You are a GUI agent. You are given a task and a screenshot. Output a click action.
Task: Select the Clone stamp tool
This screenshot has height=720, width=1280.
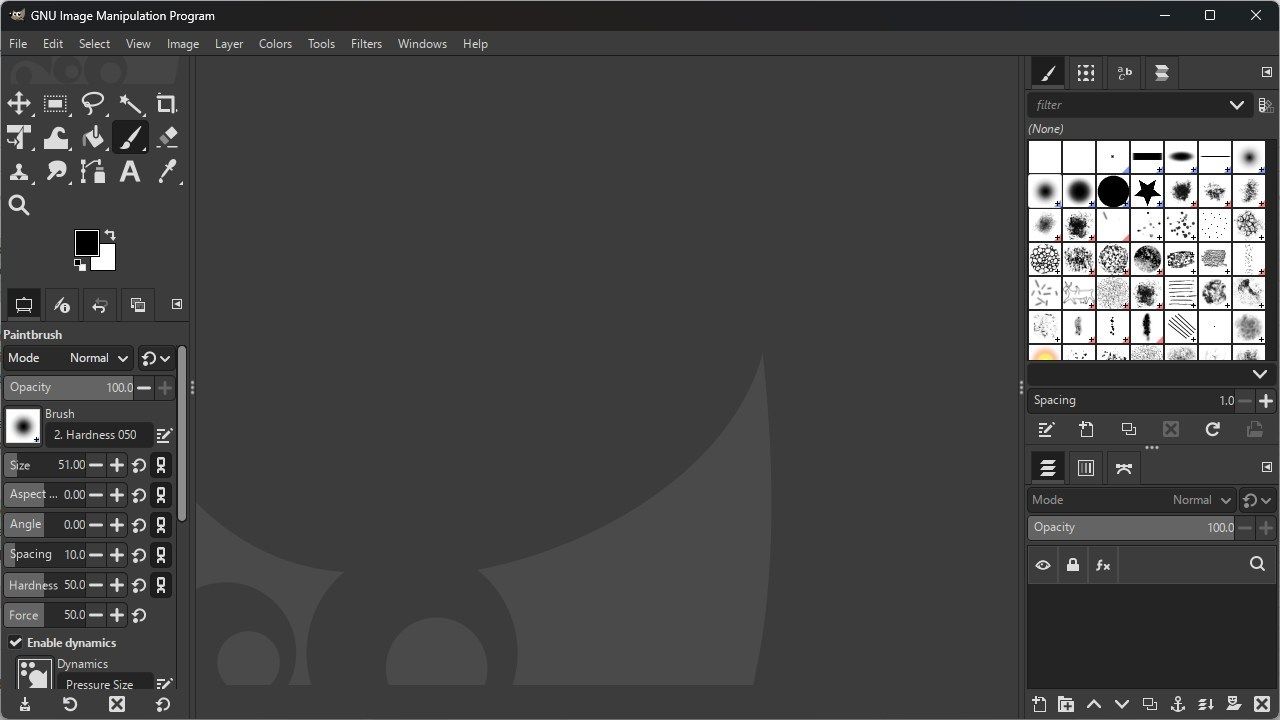(19, 172)
